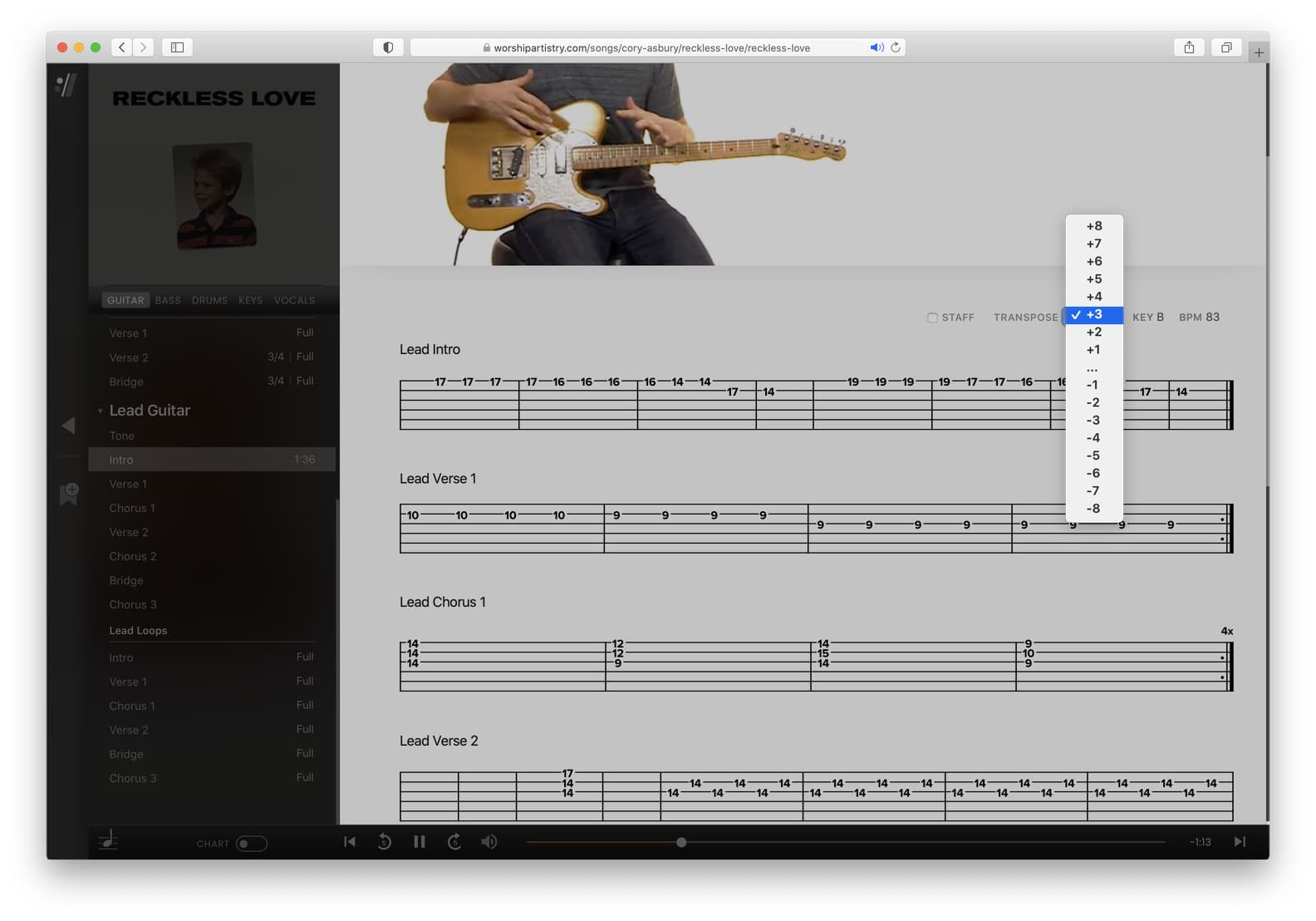Click the skip forward seconds icon
This screenshot has width=1316, height=921.
[x=454, y=842]
